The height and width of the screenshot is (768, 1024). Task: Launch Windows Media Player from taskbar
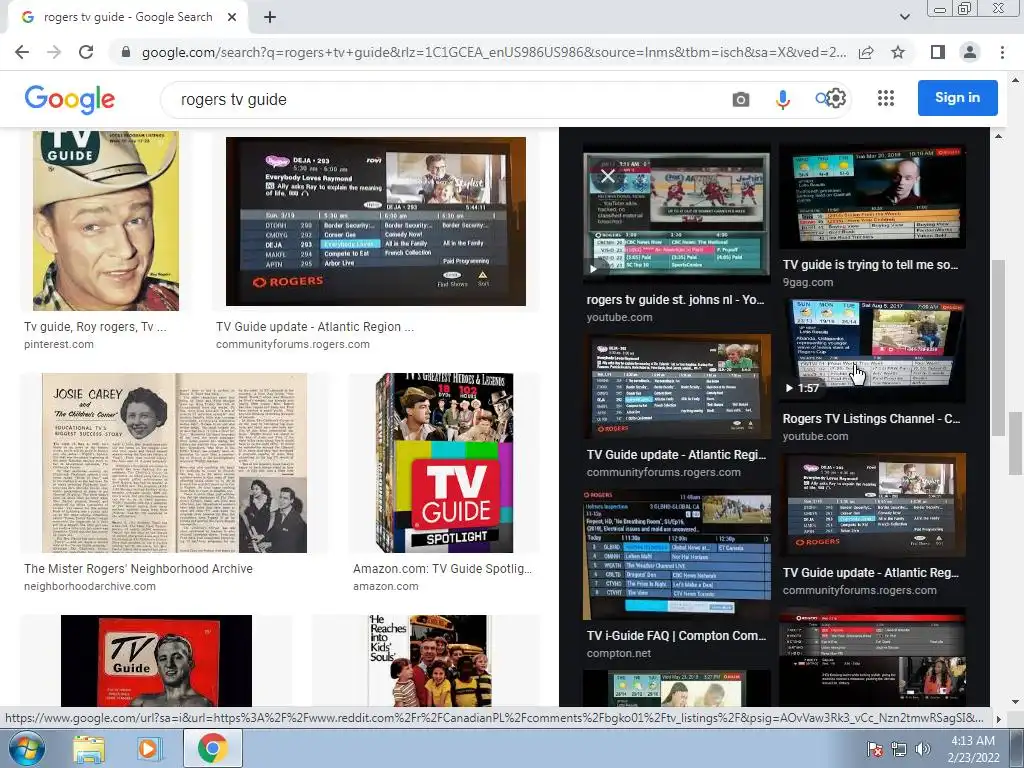point(148,749)
